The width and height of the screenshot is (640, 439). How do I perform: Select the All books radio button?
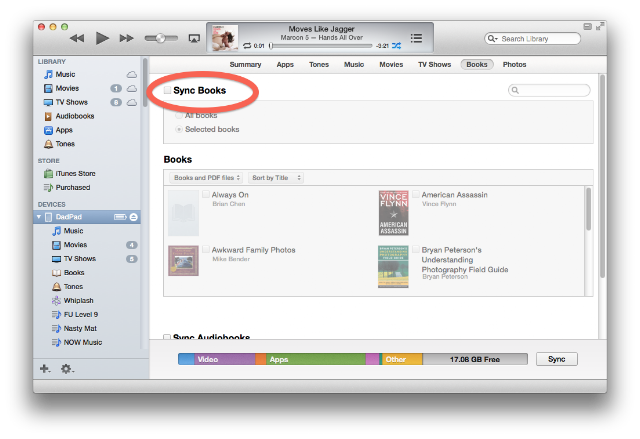(x=178, y=115)
